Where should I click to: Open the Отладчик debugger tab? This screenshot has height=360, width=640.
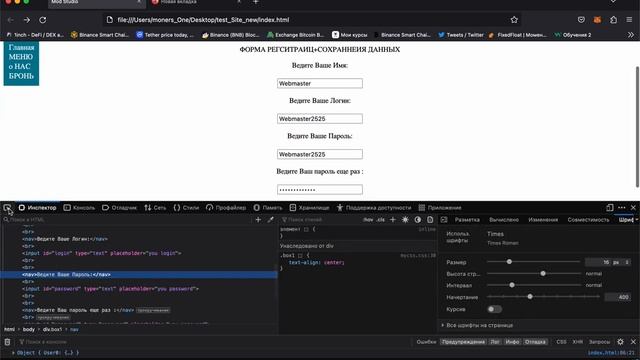coord(119,208)
